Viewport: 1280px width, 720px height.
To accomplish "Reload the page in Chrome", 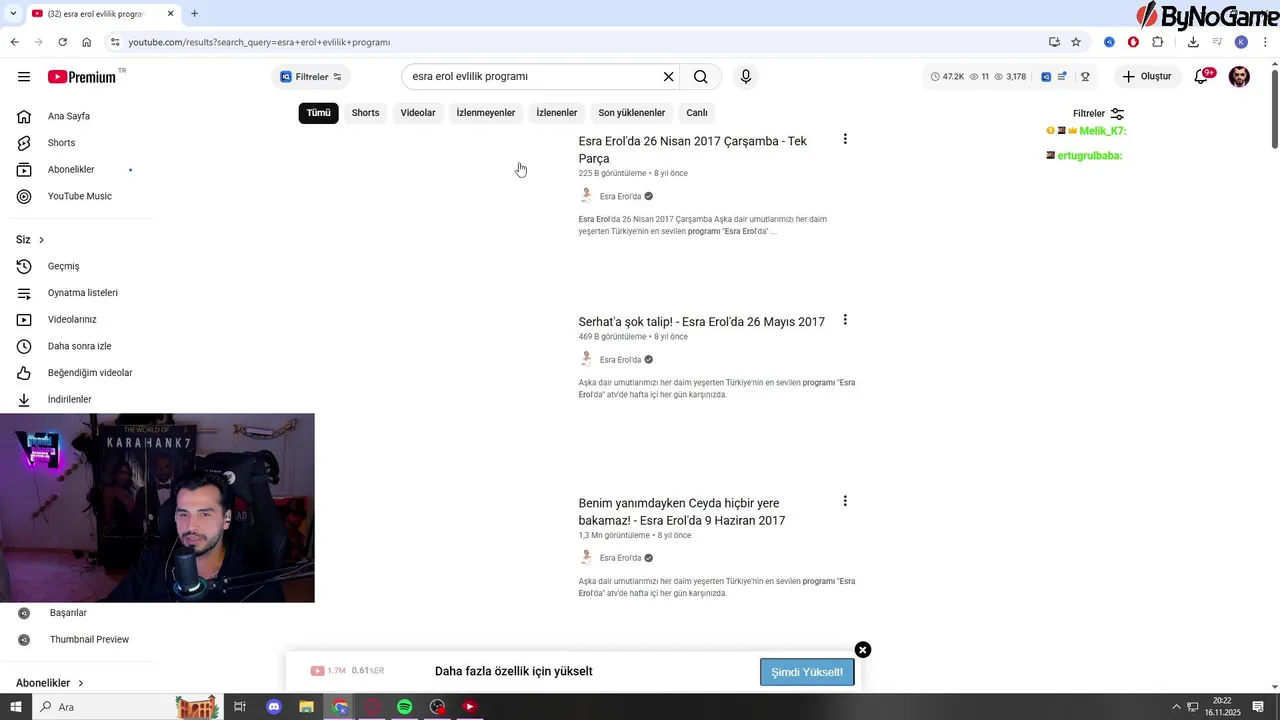I will click(62, 42).
